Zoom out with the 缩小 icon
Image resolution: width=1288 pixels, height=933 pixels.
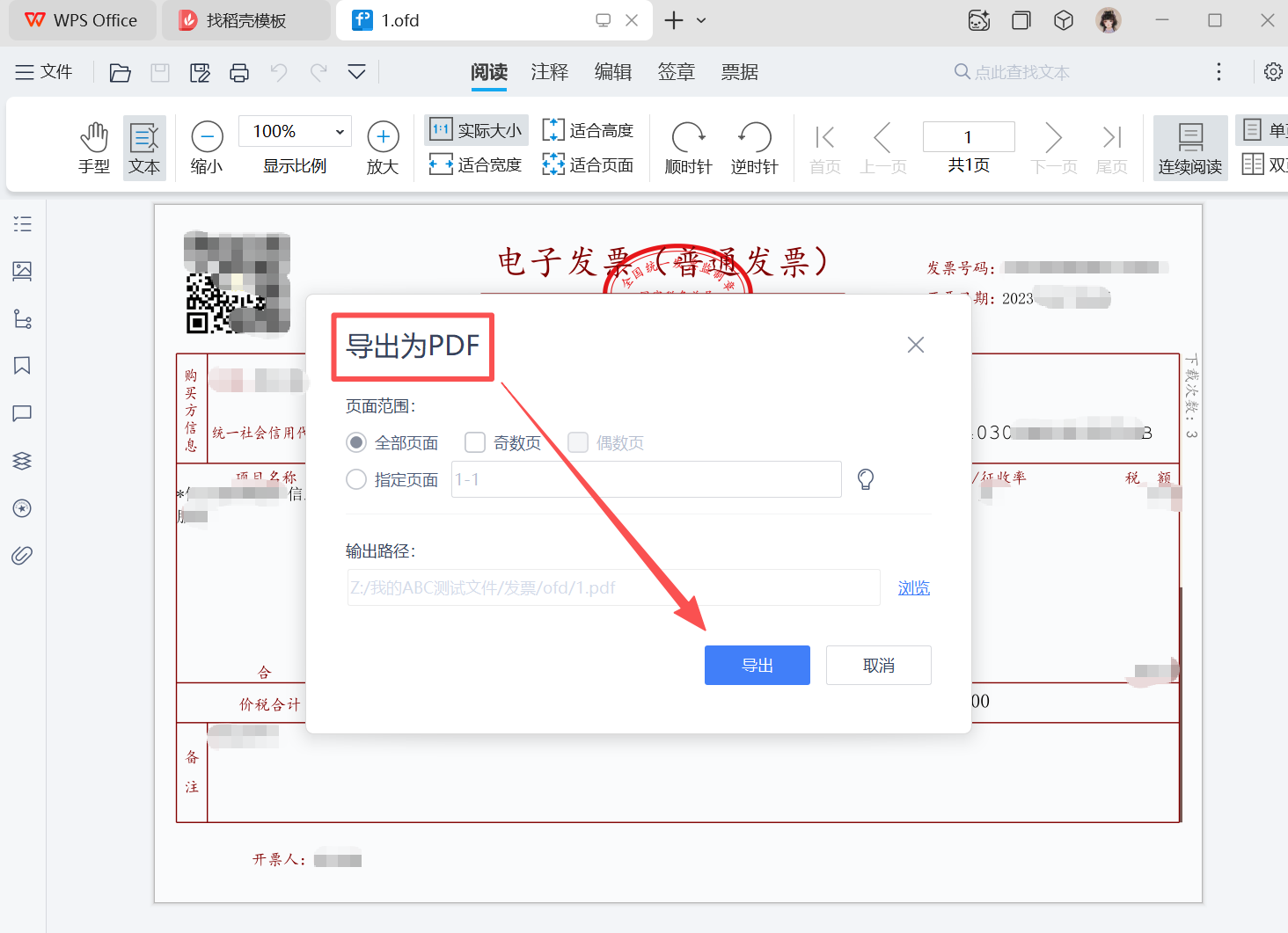pos(207,136)
